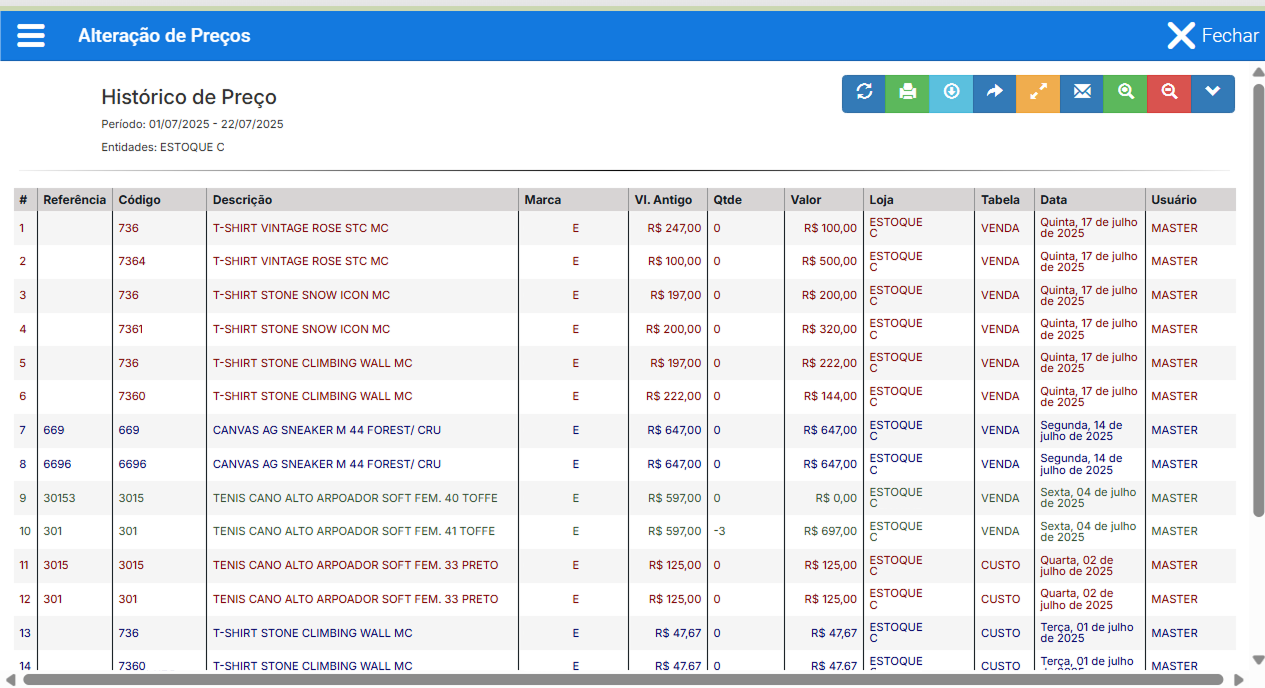Sort by the Descrição column header
This screenshot has width=1265, height=688.
242,200
